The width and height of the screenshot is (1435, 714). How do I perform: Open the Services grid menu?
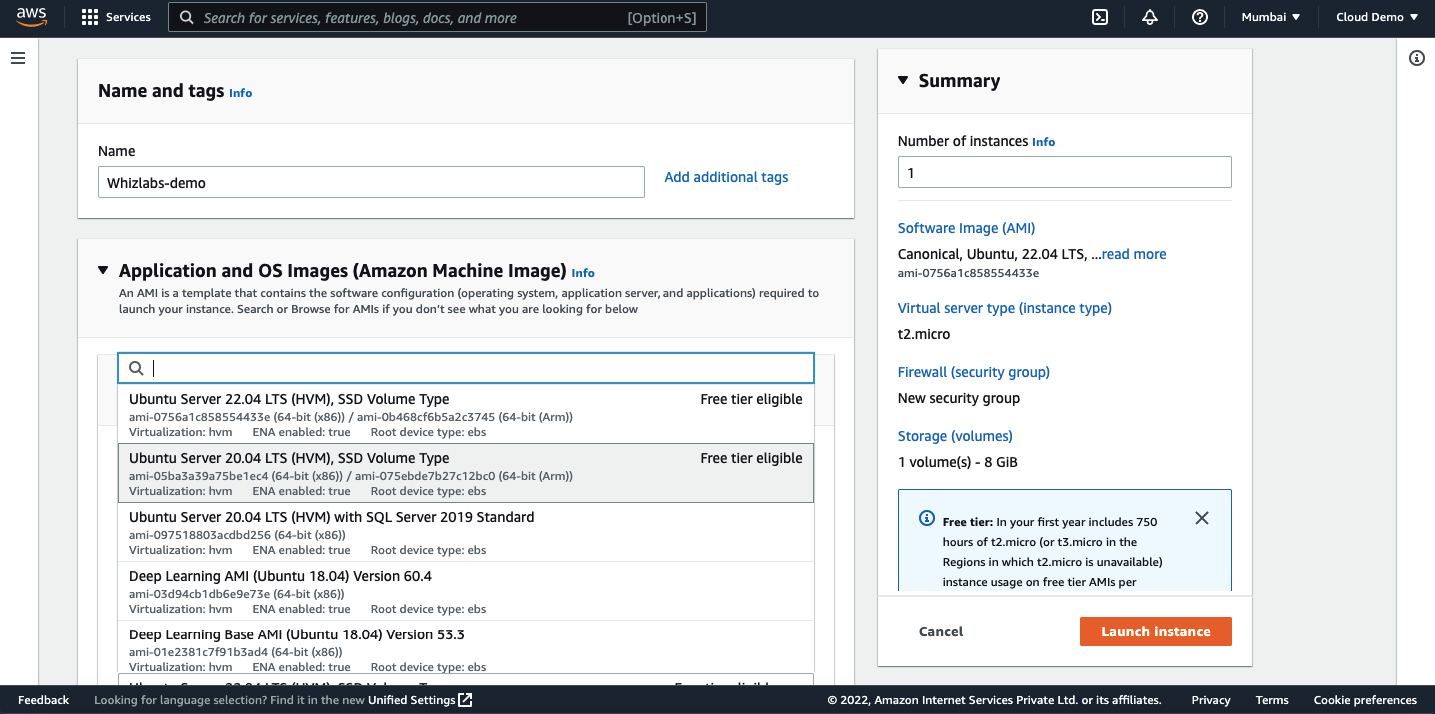116,17
